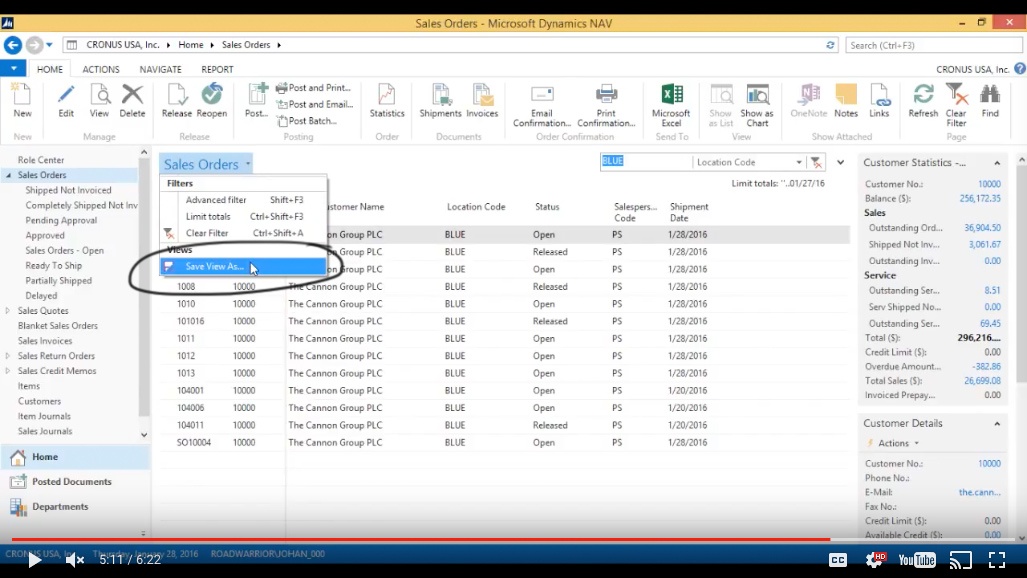The image size is (1027, 578).
Task: Send list to Microsoft Excel
Action: (671, 105)
